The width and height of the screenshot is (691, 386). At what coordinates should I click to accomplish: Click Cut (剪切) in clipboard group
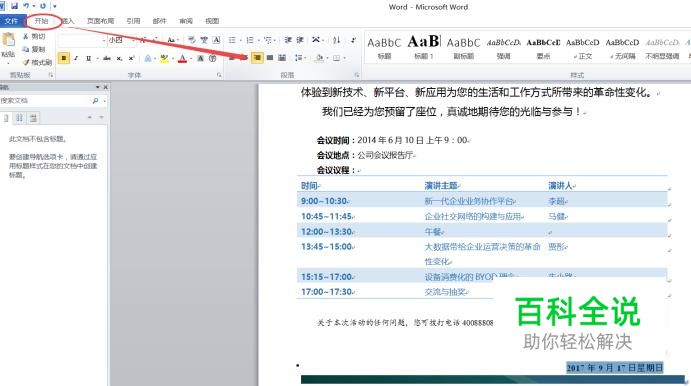34,36
